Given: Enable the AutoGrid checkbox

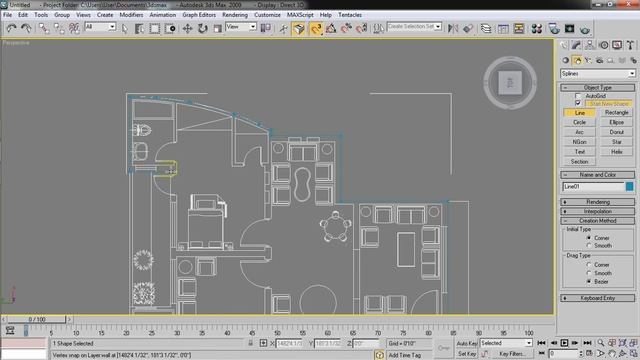Looking at the screenshot, I should [x=578, y=96].
